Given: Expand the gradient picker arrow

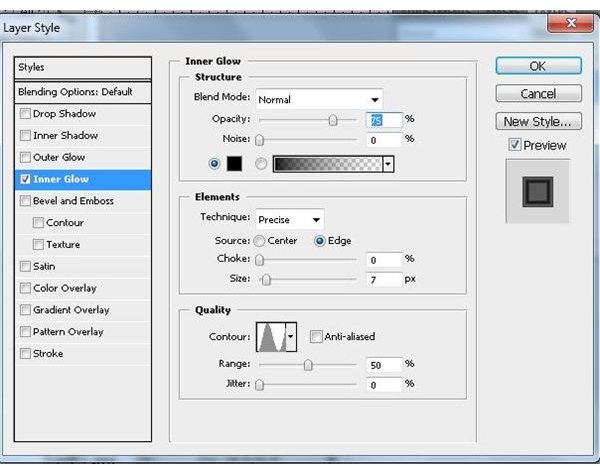Looking at the screenshot, I should (388, 164).
